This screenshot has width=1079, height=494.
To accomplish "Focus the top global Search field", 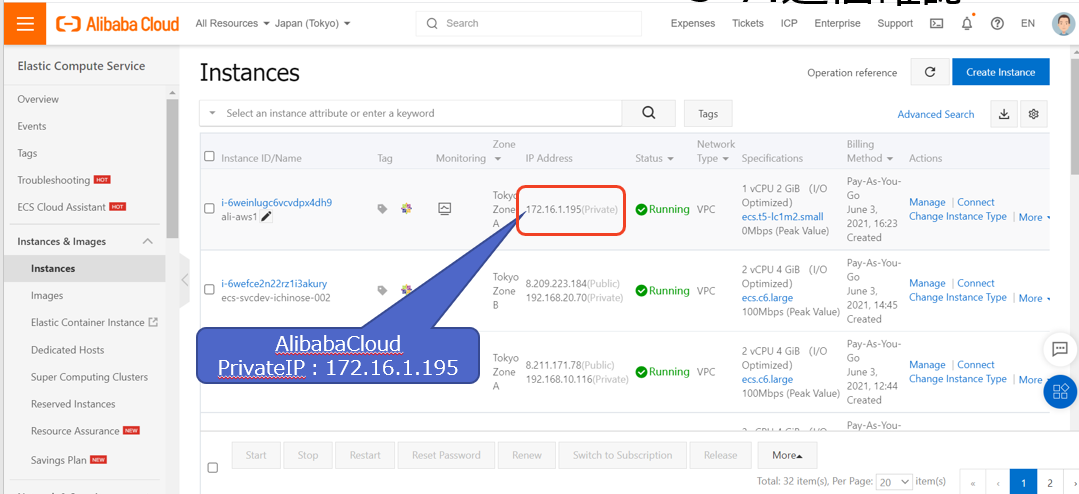I will click(528, 23).
